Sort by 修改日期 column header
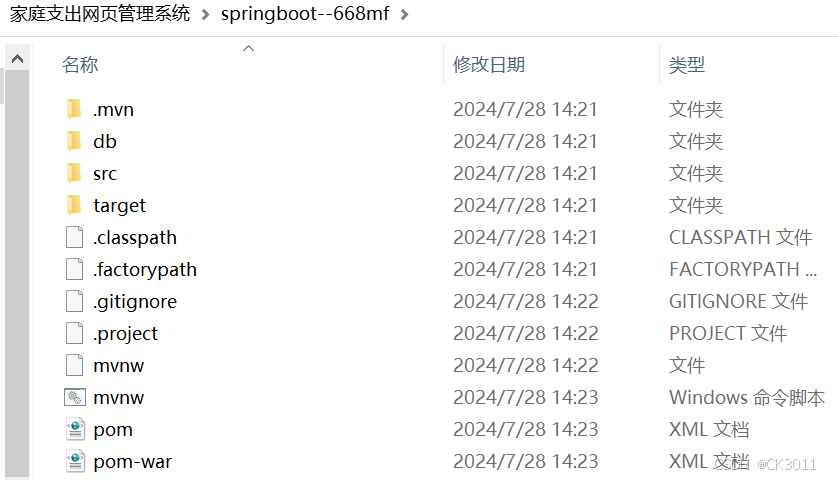This screenshot has height=480, width=838. [488, 65]
